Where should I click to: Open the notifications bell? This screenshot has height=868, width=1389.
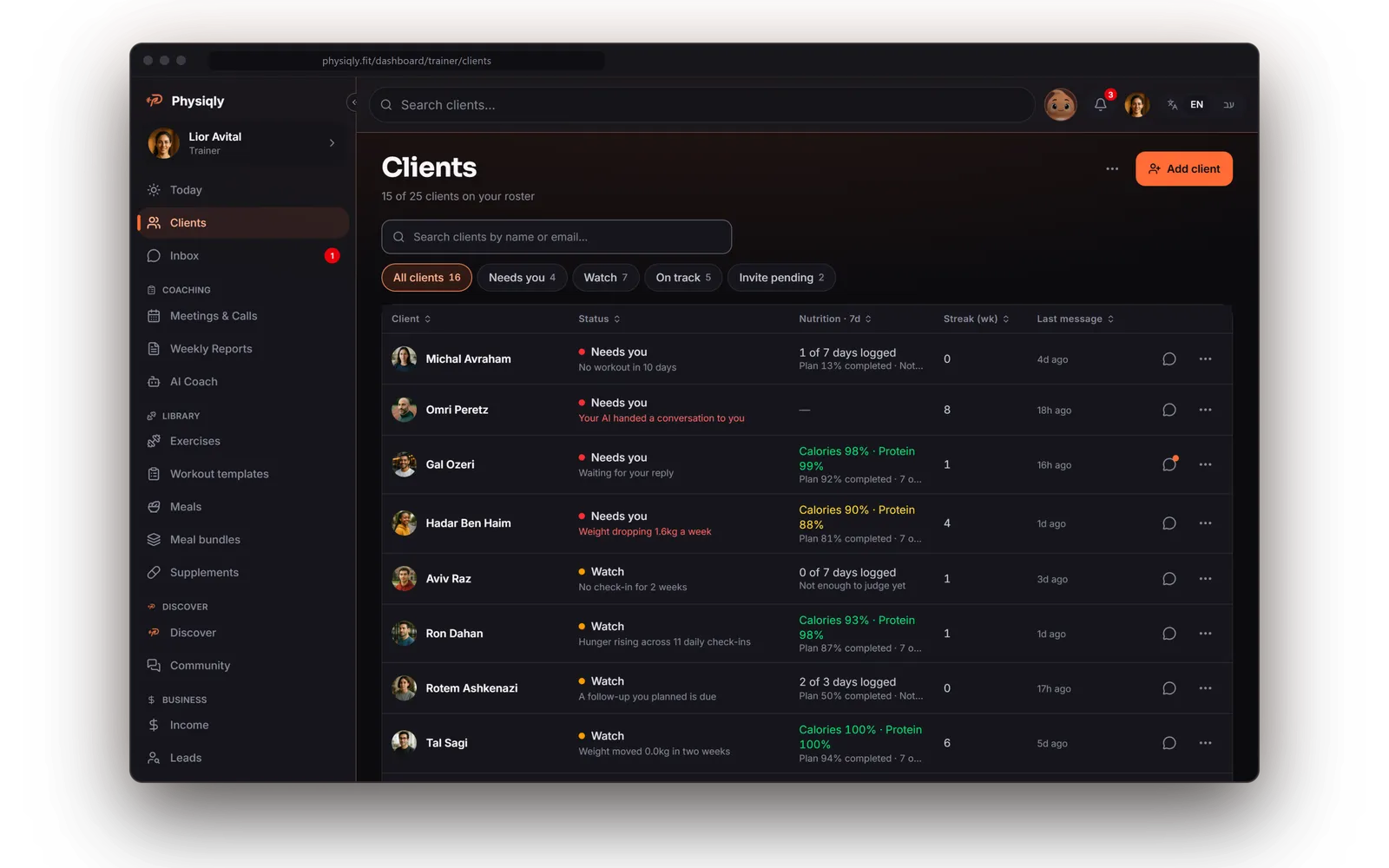1100,104
